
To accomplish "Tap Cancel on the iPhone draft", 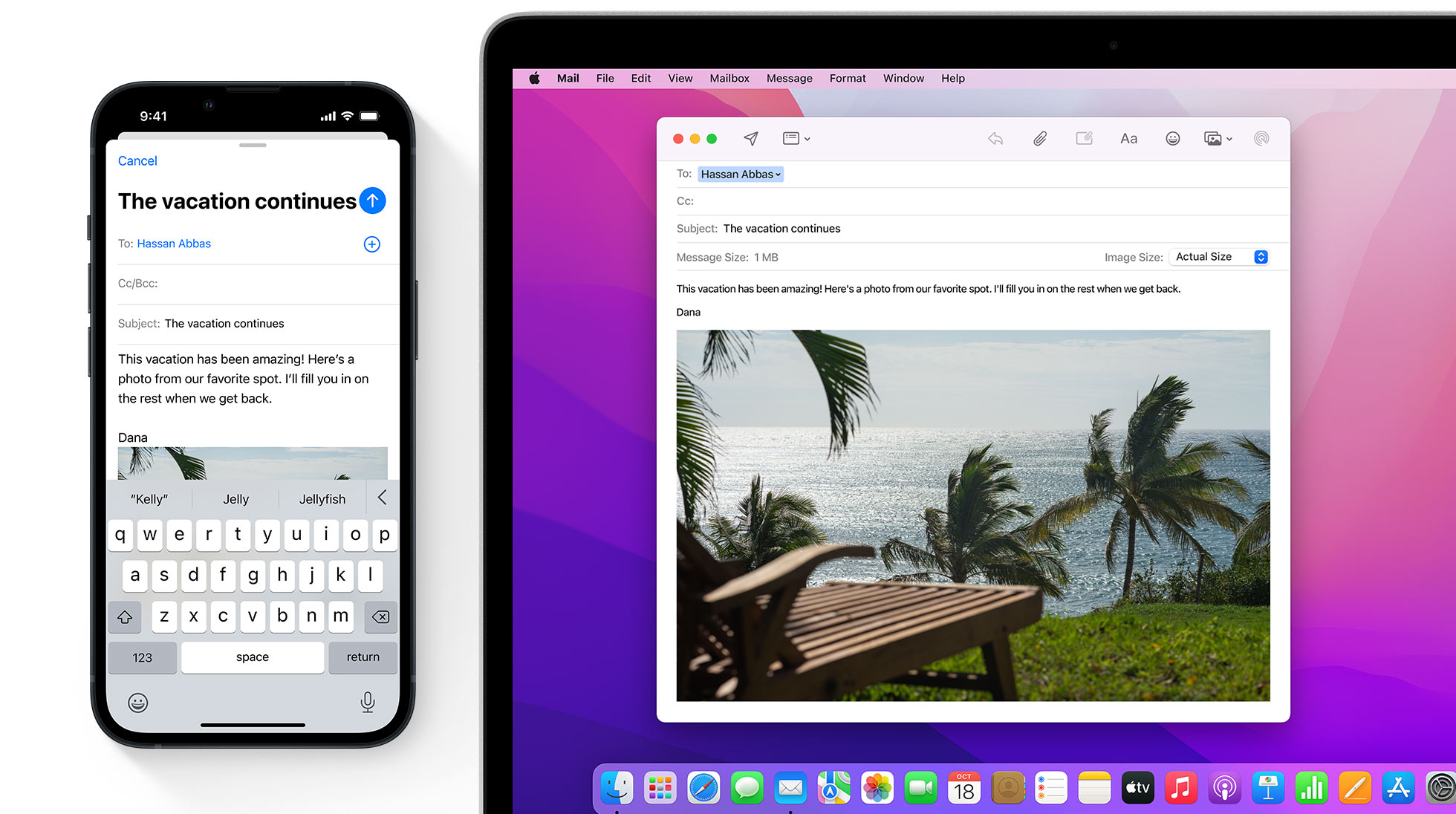I will pos(137,161).
